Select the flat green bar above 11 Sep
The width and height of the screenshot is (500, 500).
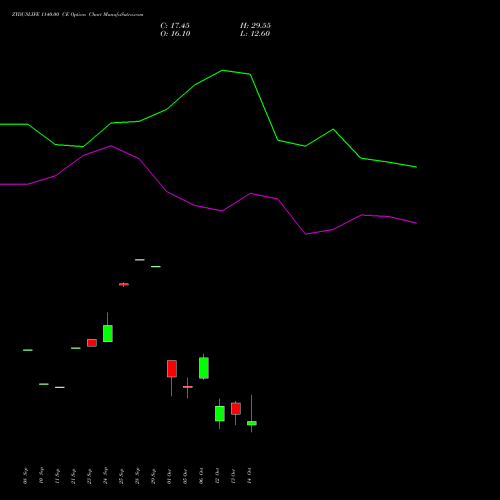(60, 387)
